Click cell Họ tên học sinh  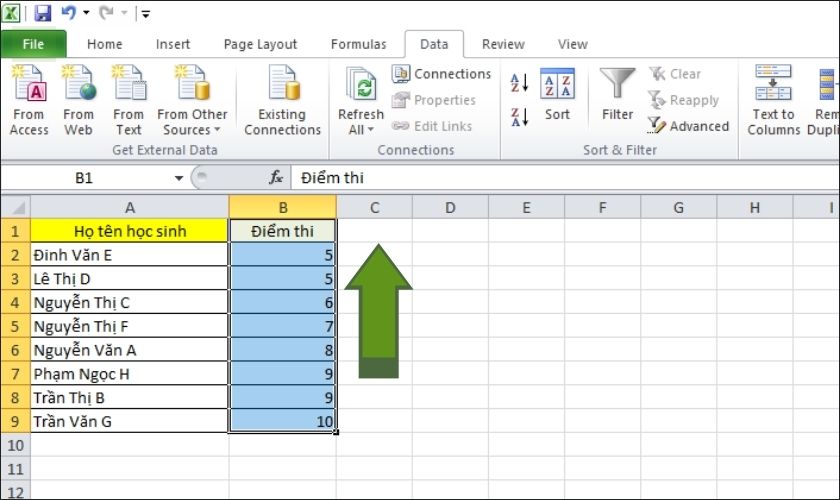(130, 231)
